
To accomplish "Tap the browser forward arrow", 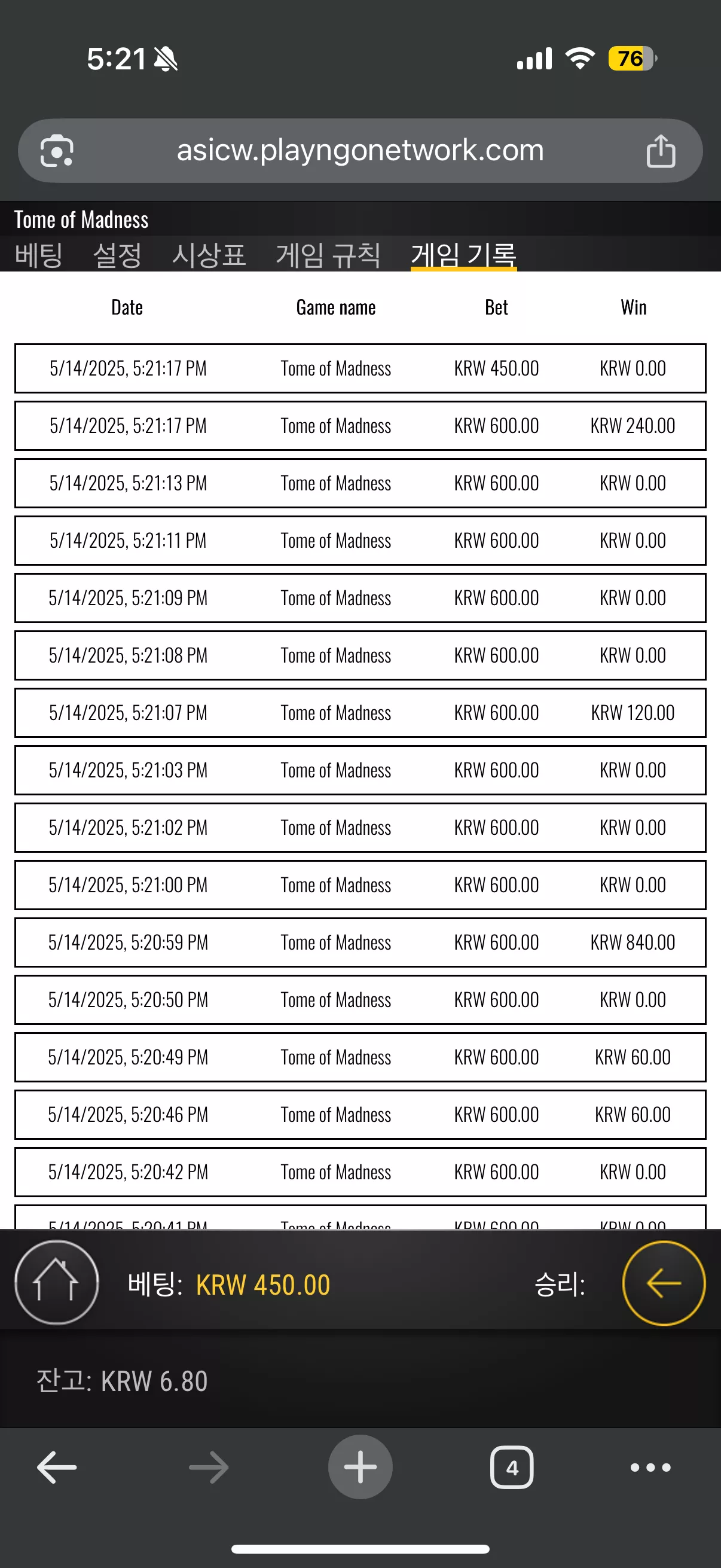I will (x=209, y=1467).
